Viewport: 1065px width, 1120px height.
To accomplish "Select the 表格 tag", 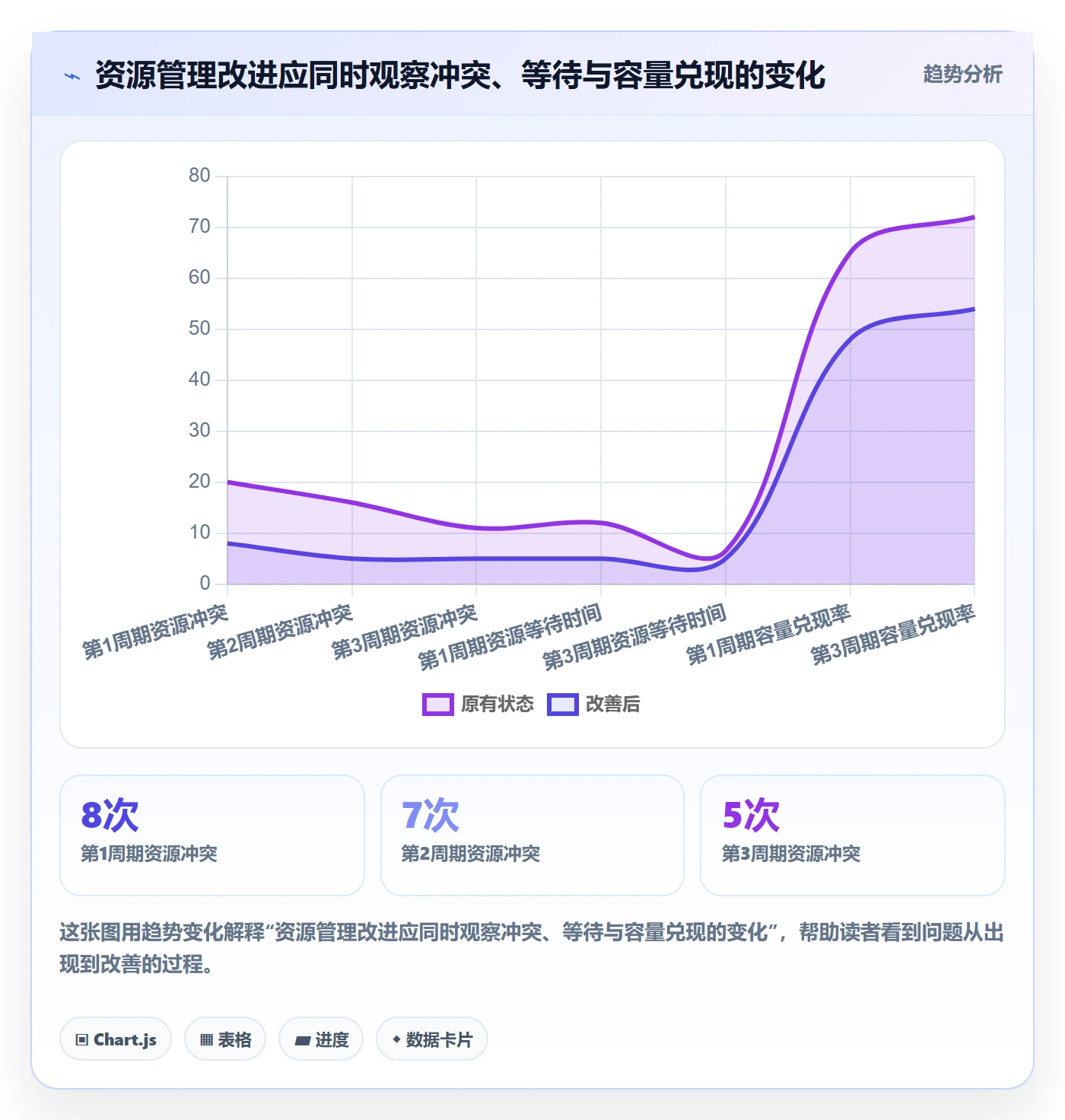I will (x=225, y=1039).
